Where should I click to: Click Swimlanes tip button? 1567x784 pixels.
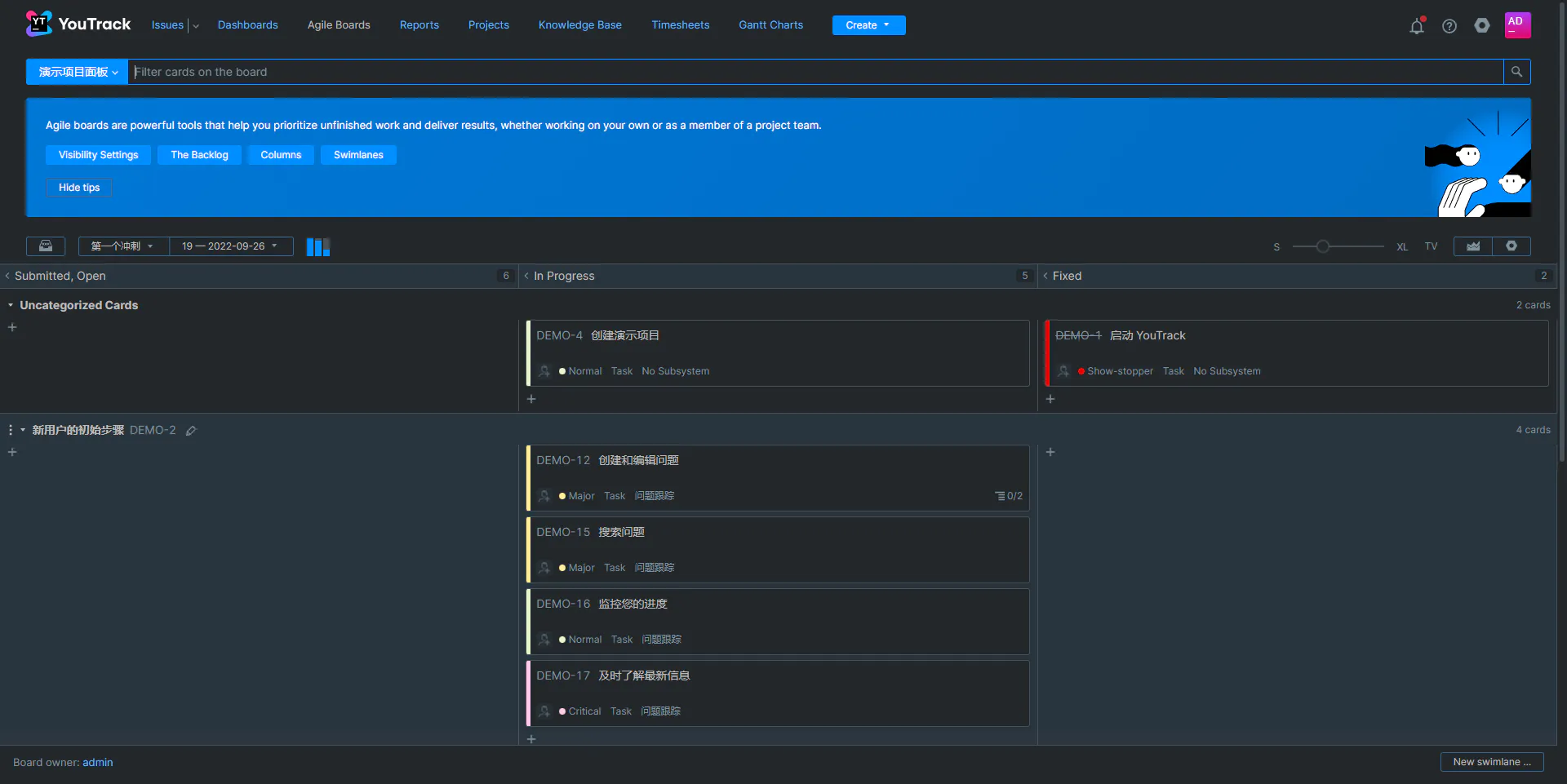click(x=358, y=155)
